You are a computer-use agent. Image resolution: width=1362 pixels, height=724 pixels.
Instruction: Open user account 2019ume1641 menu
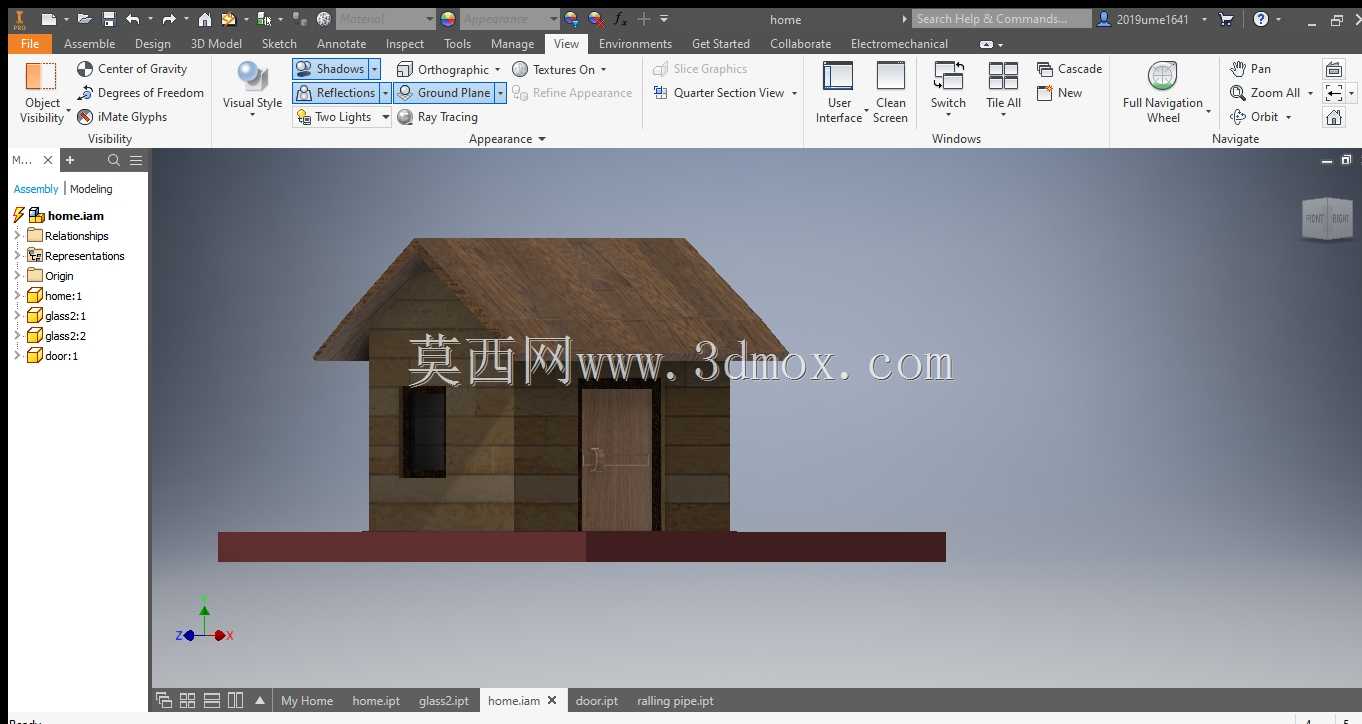click(x=1152, y=19)
